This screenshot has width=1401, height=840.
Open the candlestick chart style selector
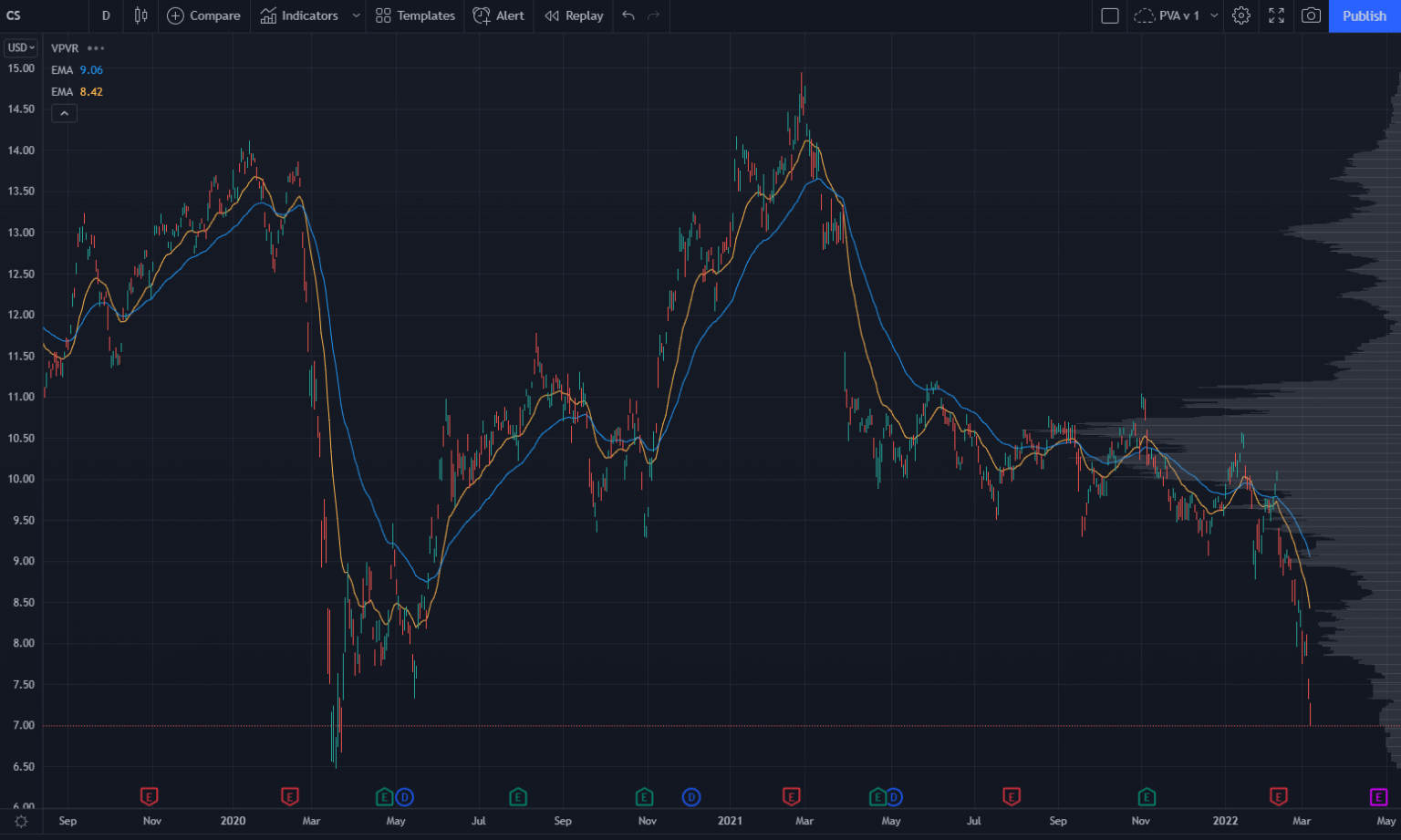(140, 16)
